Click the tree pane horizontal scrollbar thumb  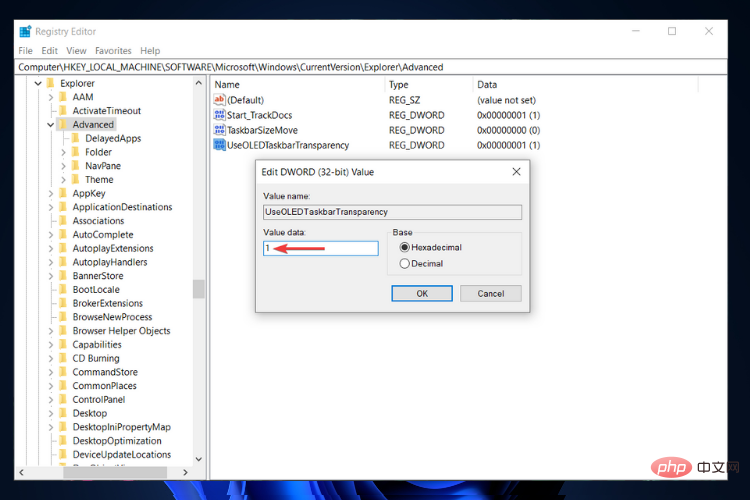[115, 472]
